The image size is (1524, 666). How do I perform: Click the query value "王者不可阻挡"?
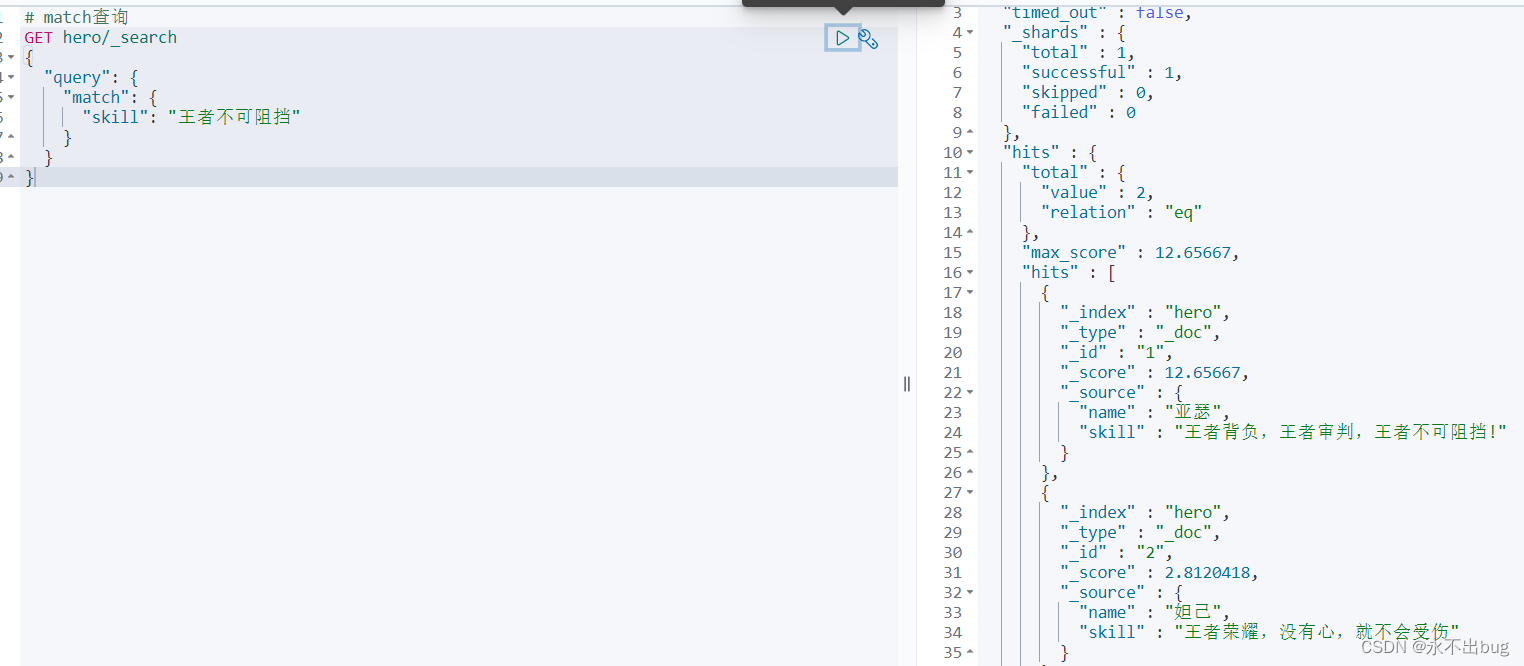[234, 117]
